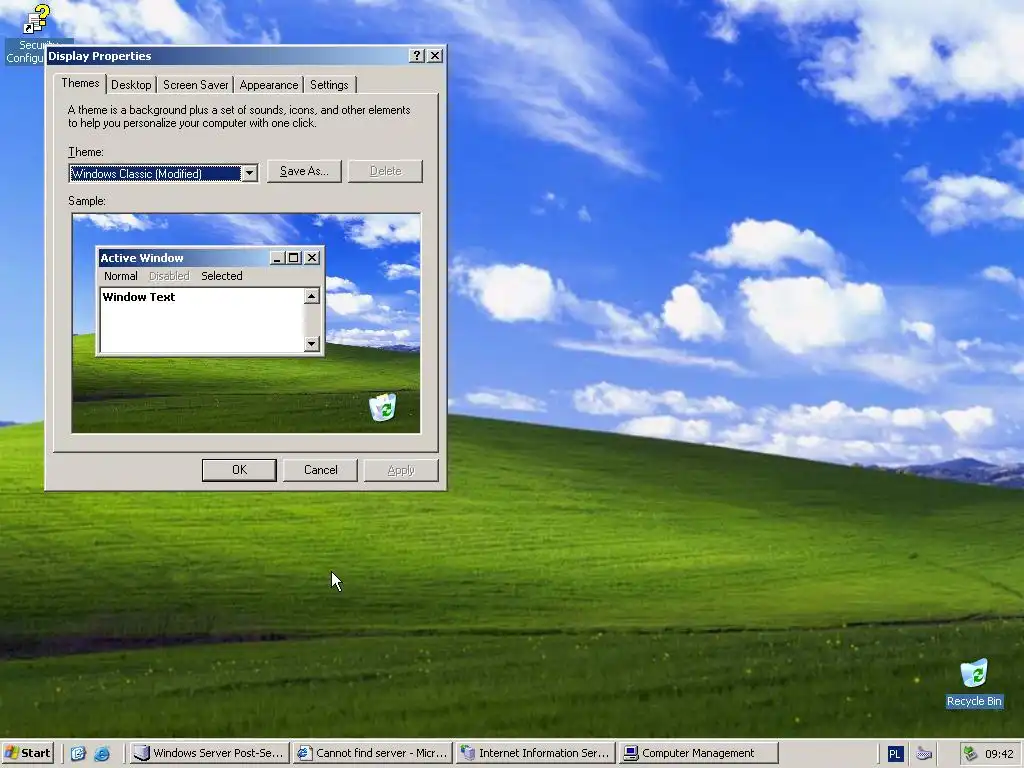Click the Window Text sample text
Viewport: 1024px width, 768px height.
[x=138, y=297]
